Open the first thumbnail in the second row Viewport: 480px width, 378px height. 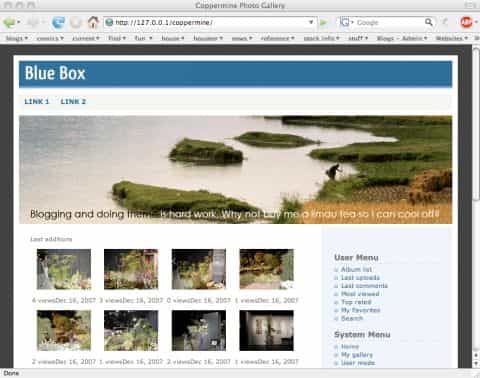click(x=64, y=330)
